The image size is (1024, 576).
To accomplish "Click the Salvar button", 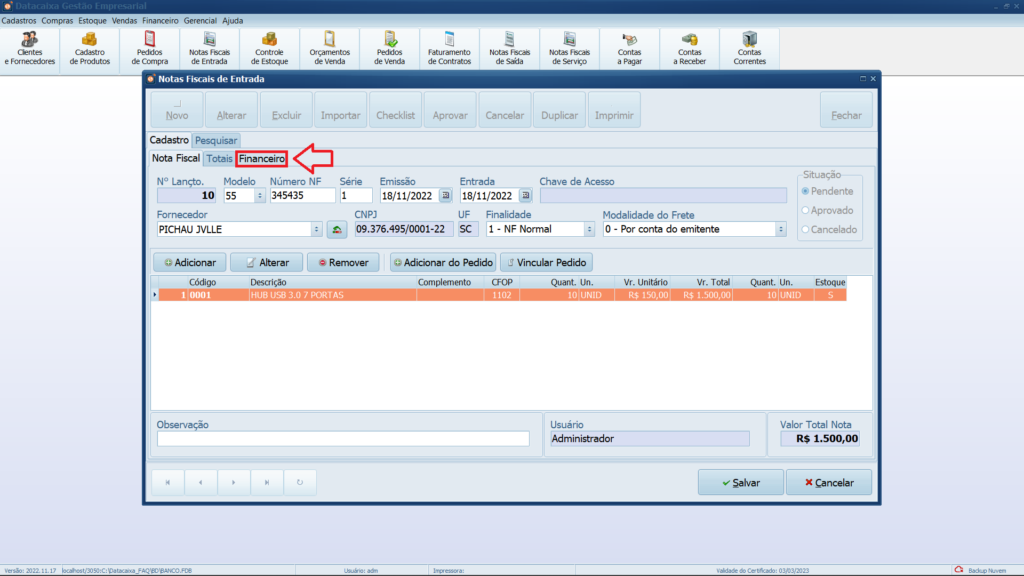I will [741, 482].
